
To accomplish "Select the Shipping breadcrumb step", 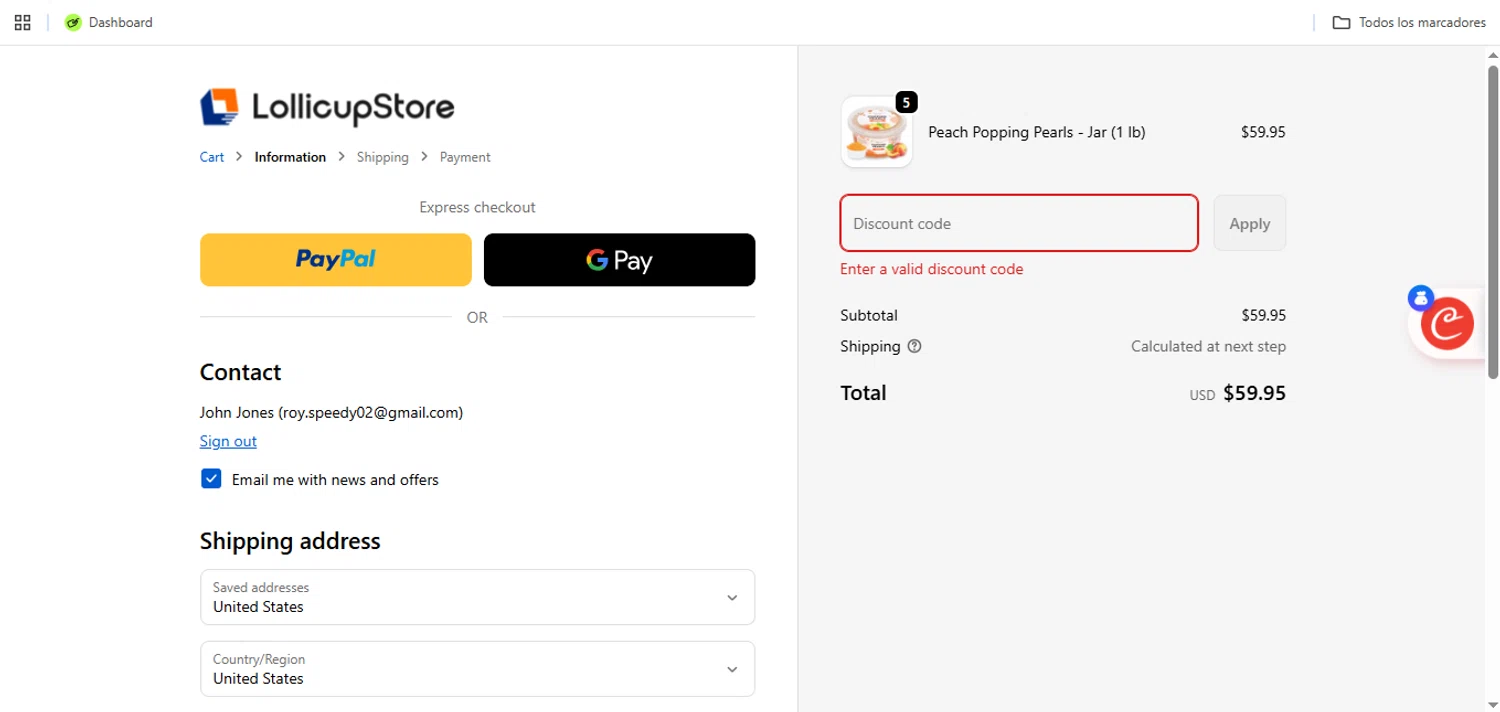I will (x=383, y=157).
